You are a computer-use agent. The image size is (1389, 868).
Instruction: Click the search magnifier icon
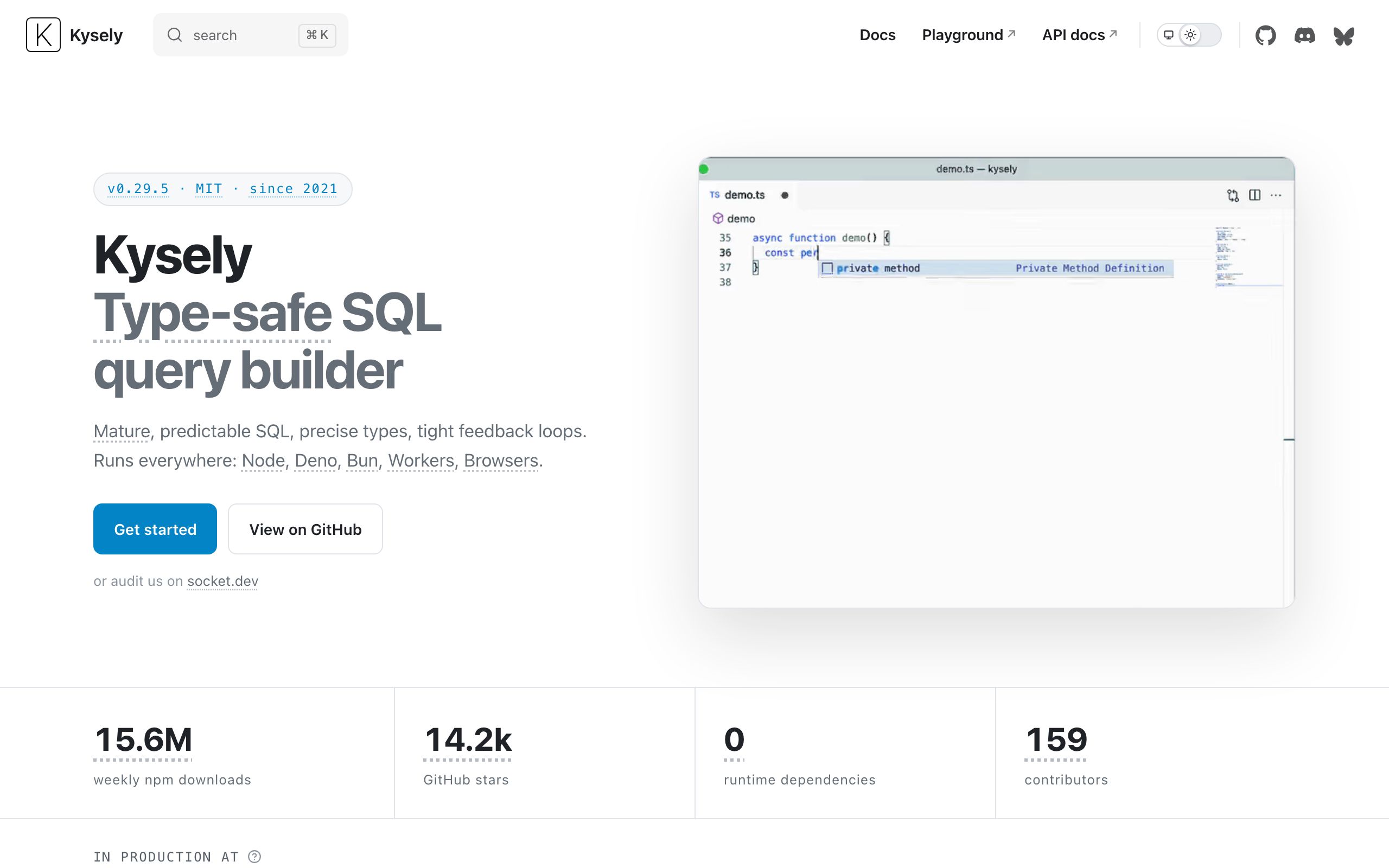(x=175, y=35)
